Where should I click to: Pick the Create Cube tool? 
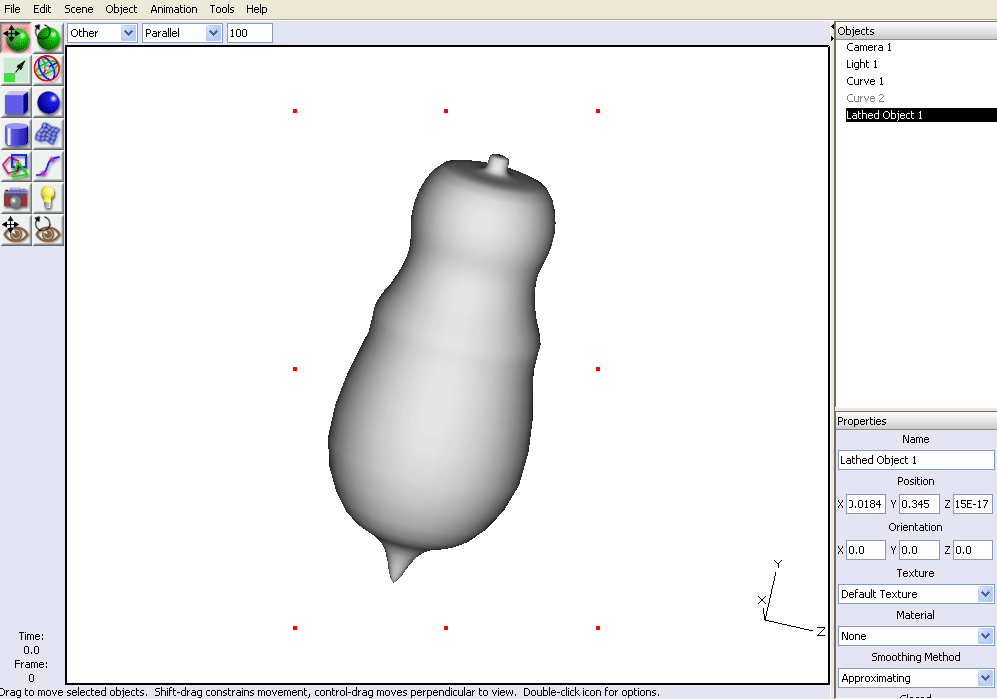[x=16, y=102]
